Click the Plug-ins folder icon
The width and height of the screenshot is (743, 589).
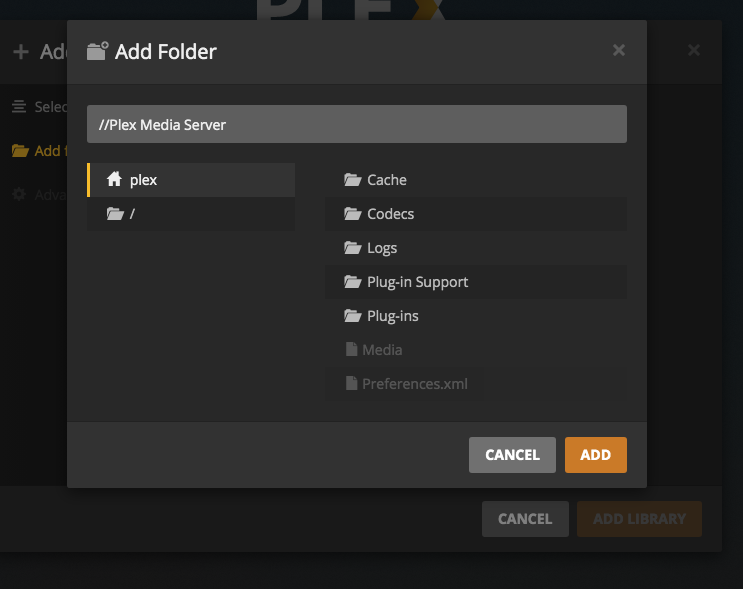point(353,316)
